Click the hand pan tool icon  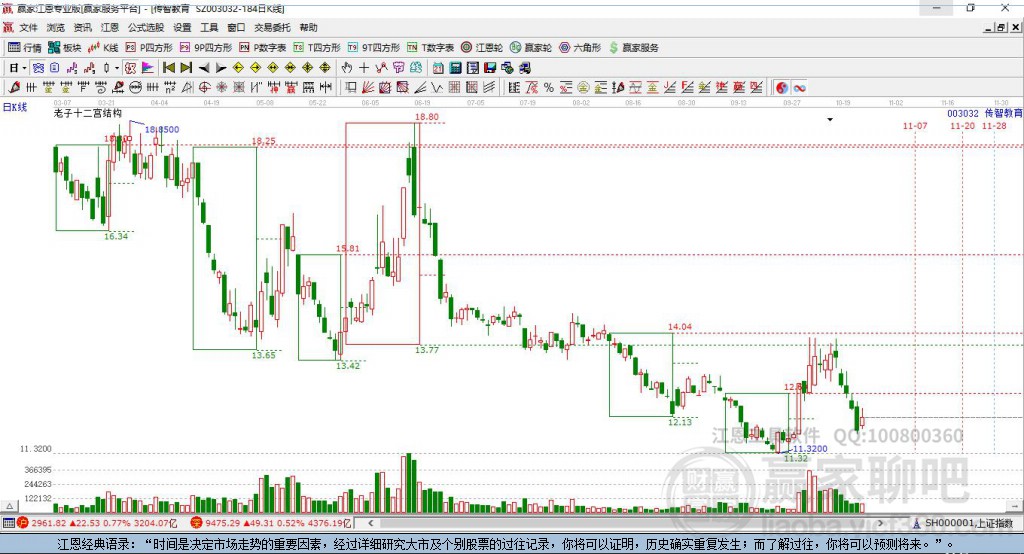pyautogui.click(x=347, y=68)
